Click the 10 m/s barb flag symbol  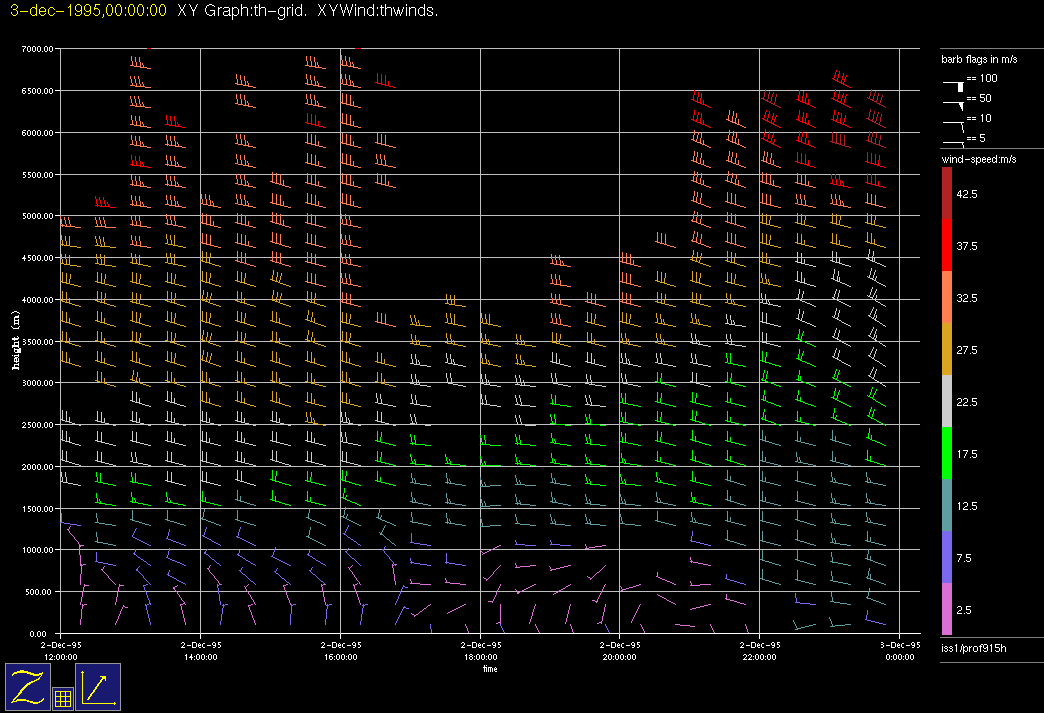[x=954, y=122]
